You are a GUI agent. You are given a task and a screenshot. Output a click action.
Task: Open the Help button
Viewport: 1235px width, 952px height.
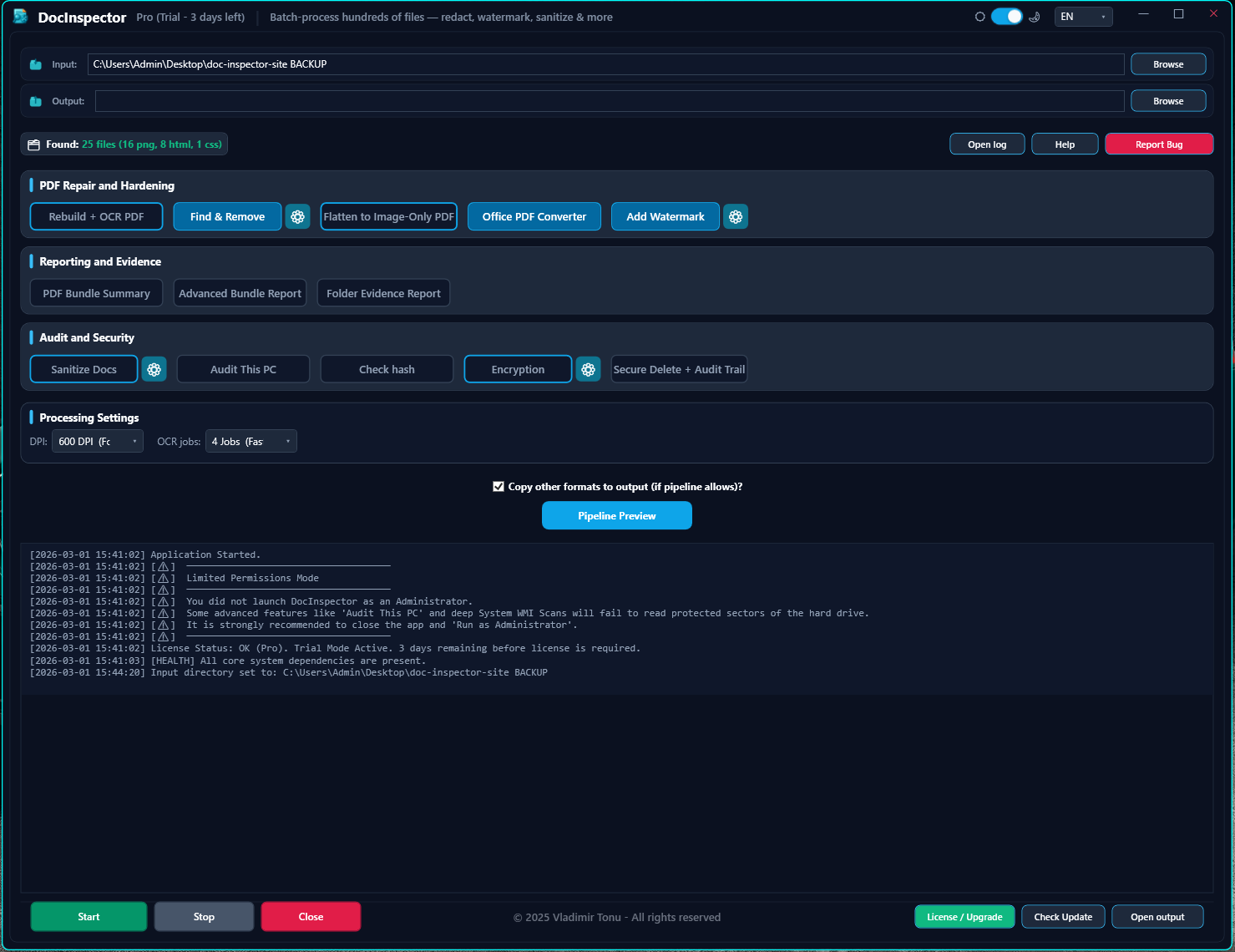tap(1065, 144)
